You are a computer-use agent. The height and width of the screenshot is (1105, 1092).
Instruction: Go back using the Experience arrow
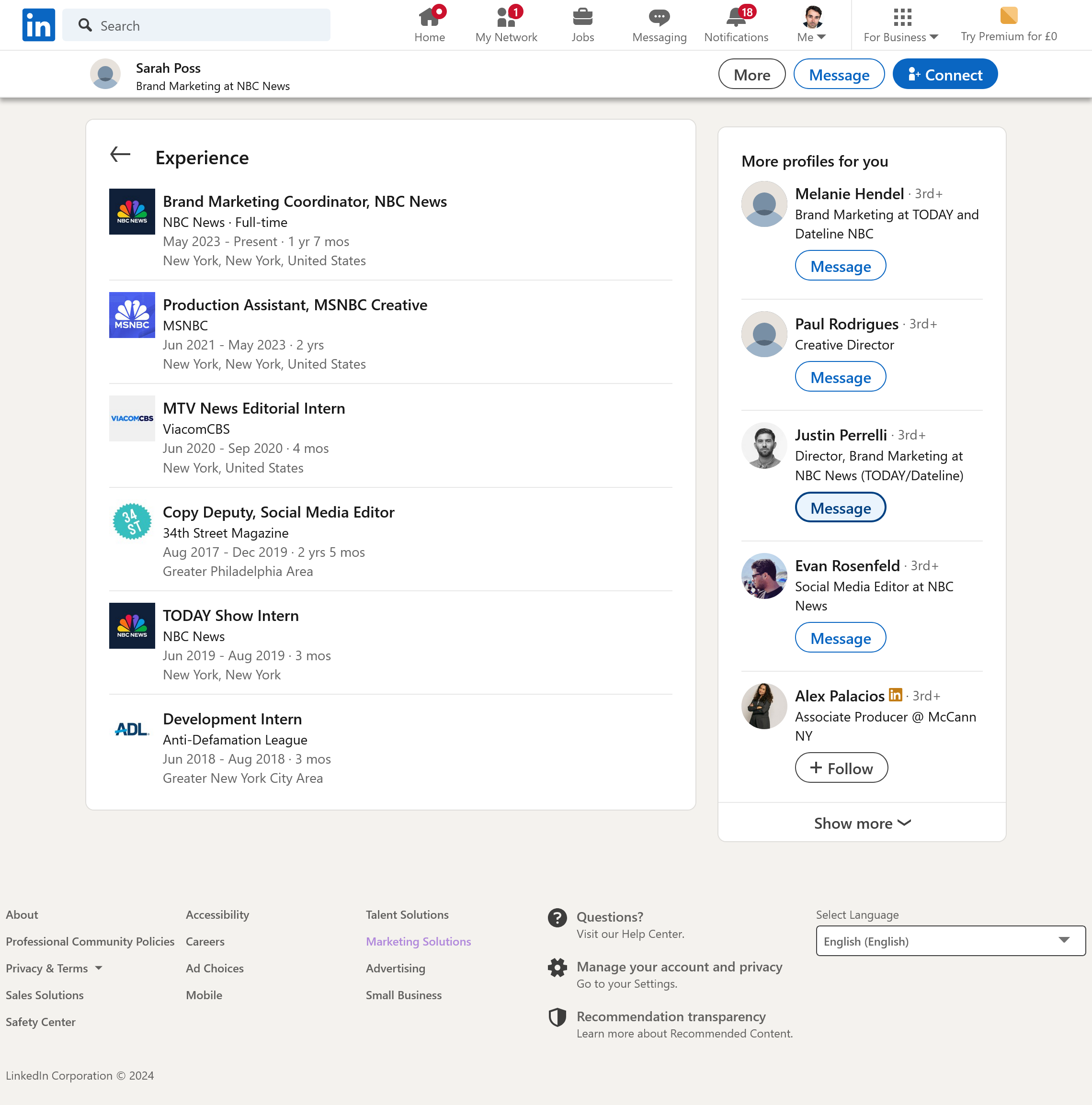coord(120,155)
